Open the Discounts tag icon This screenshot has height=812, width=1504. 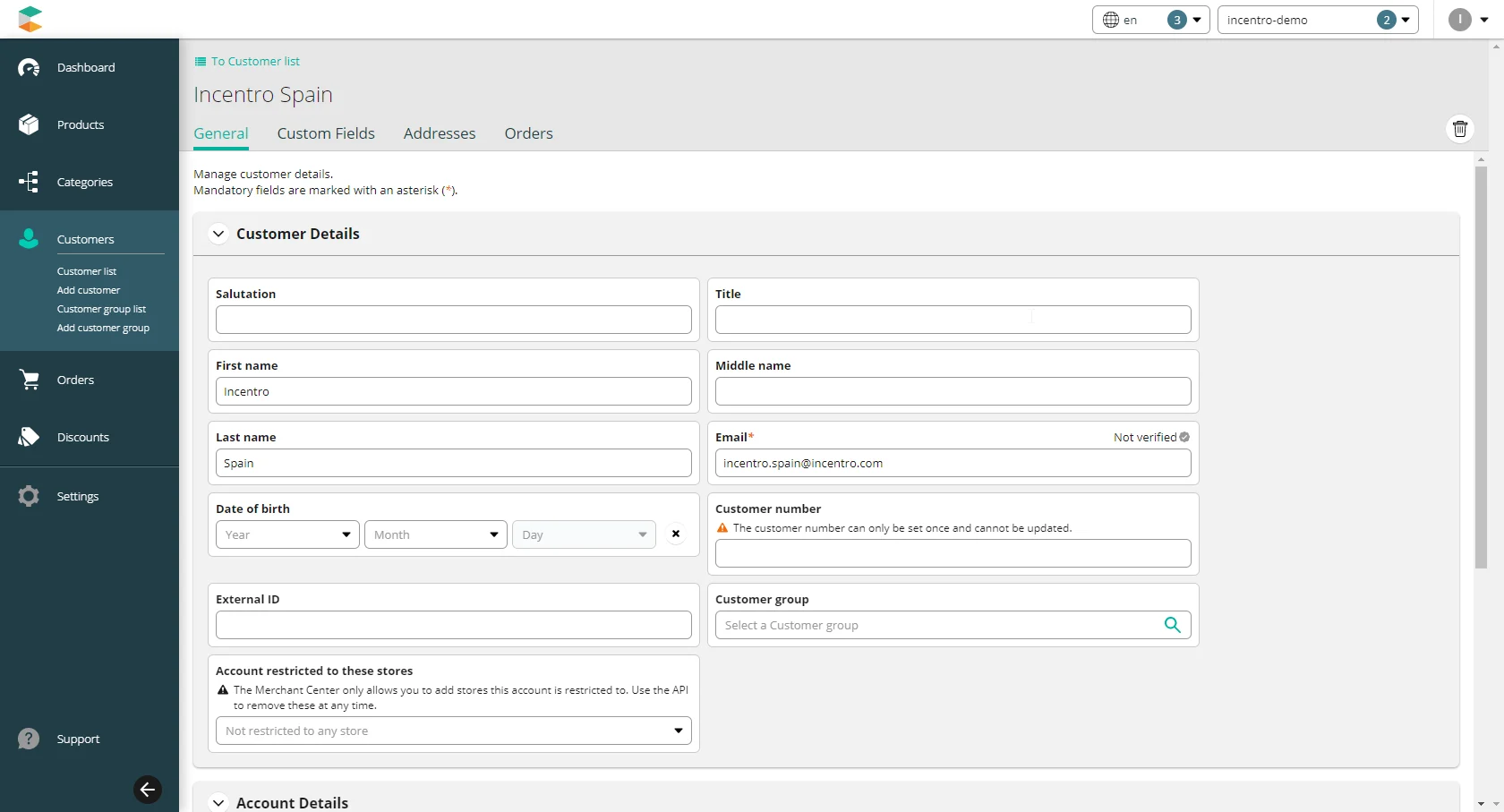tap(29, 437)
